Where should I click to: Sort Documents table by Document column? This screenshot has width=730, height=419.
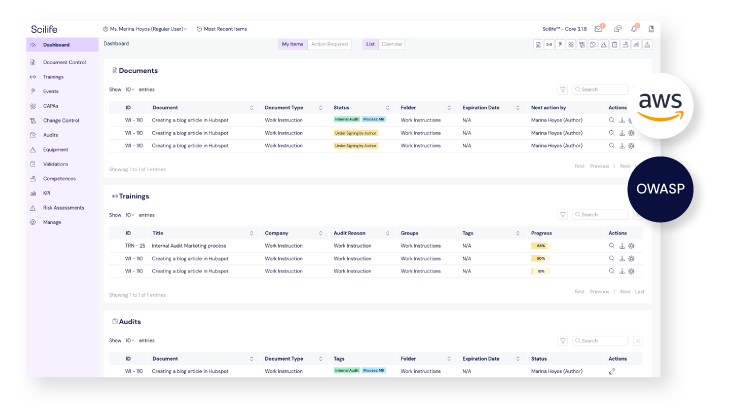[251, 108]
